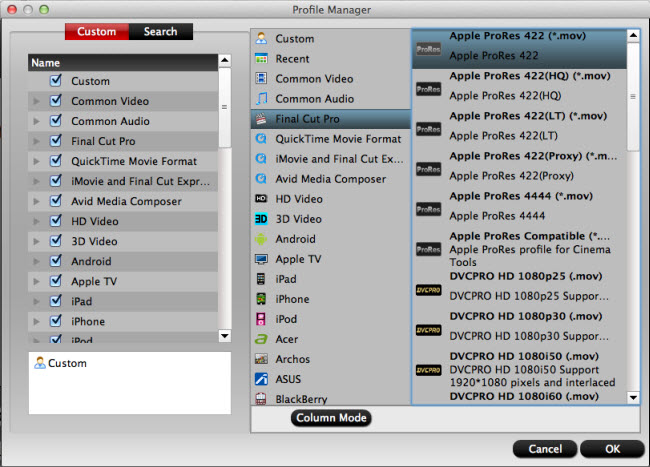This screenshot has width=650, height=467.
Task: Select QuickTime Movie Format in category column
Action: click(x=331, y=139)
